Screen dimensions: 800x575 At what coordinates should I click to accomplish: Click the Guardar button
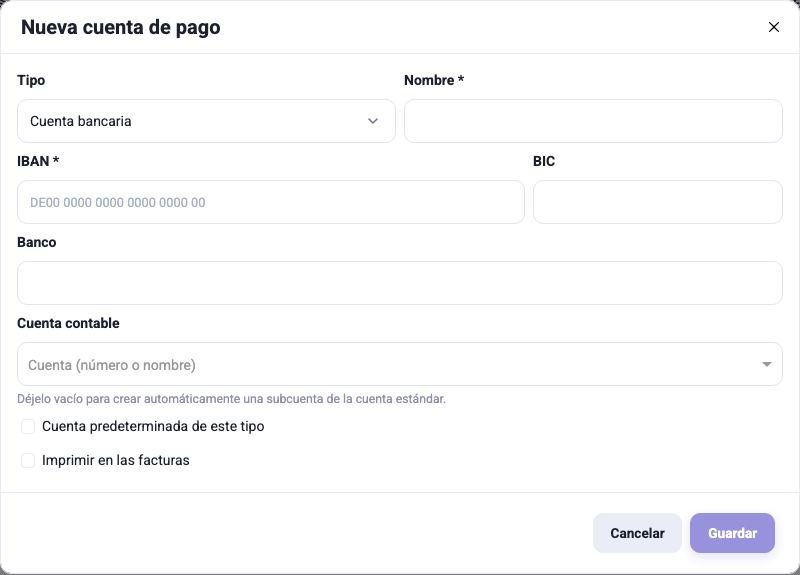pos(732,533)
